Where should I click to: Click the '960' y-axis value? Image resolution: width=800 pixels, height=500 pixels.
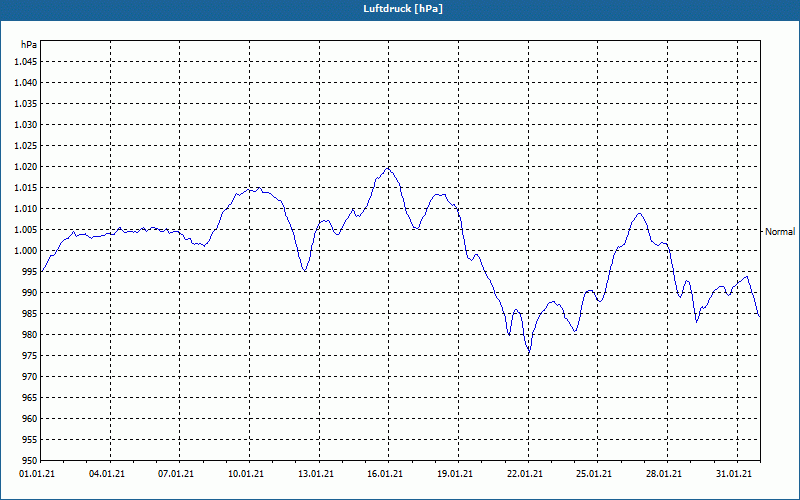click(30, 419)
